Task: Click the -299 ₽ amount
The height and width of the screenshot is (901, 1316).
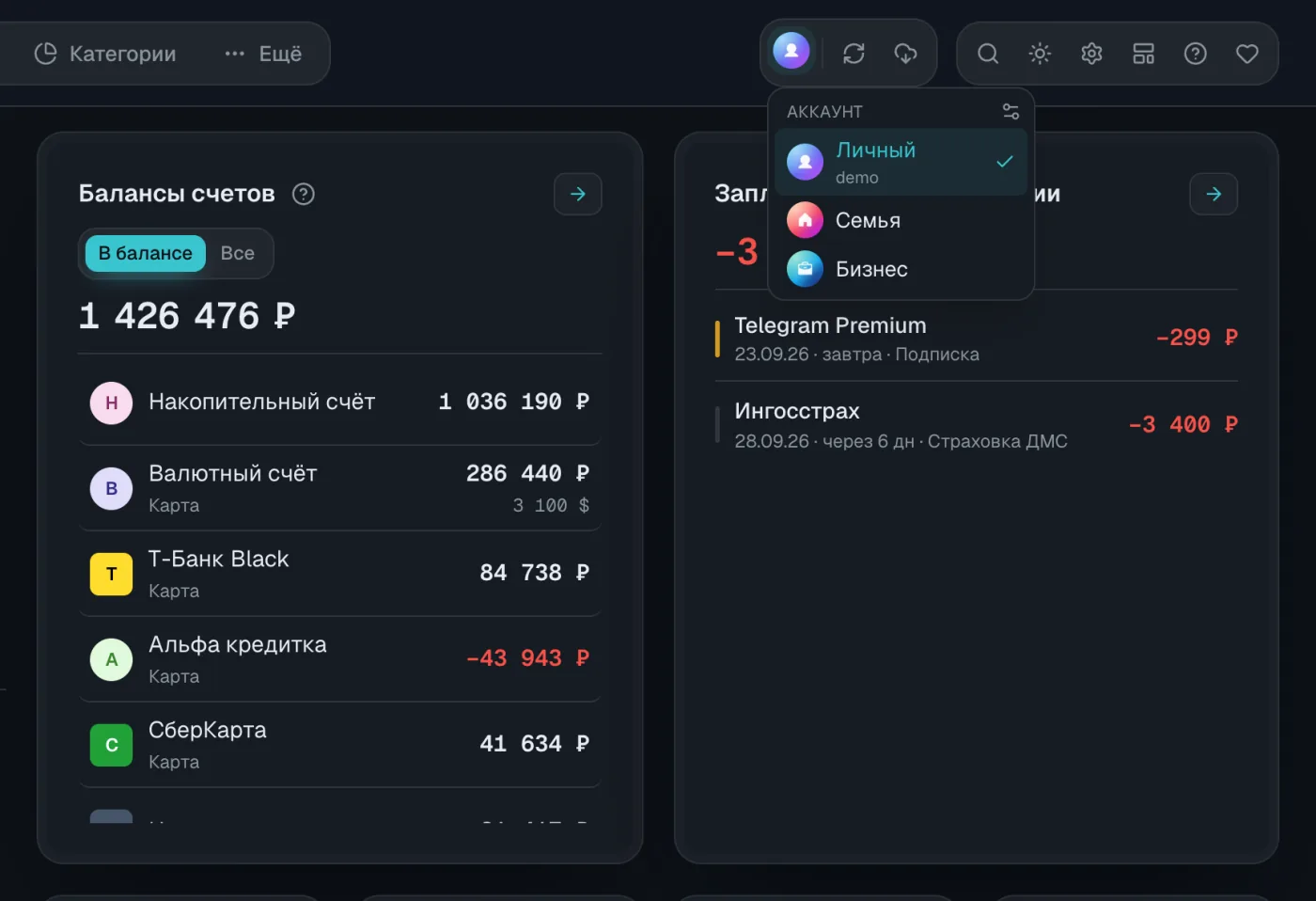Action: [1197, 338]
